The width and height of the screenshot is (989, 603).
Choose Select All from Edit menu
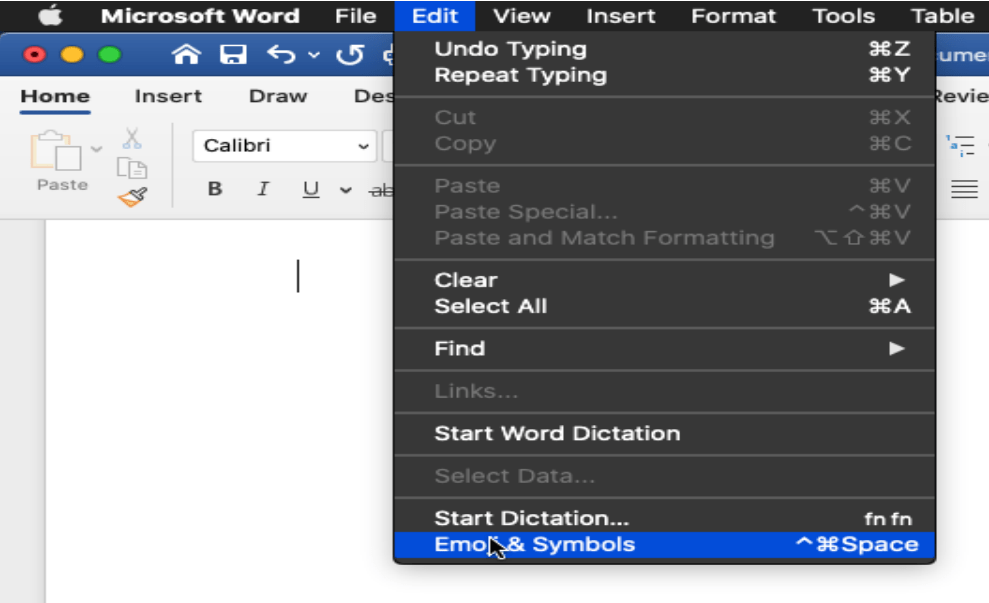coord(664,306)
